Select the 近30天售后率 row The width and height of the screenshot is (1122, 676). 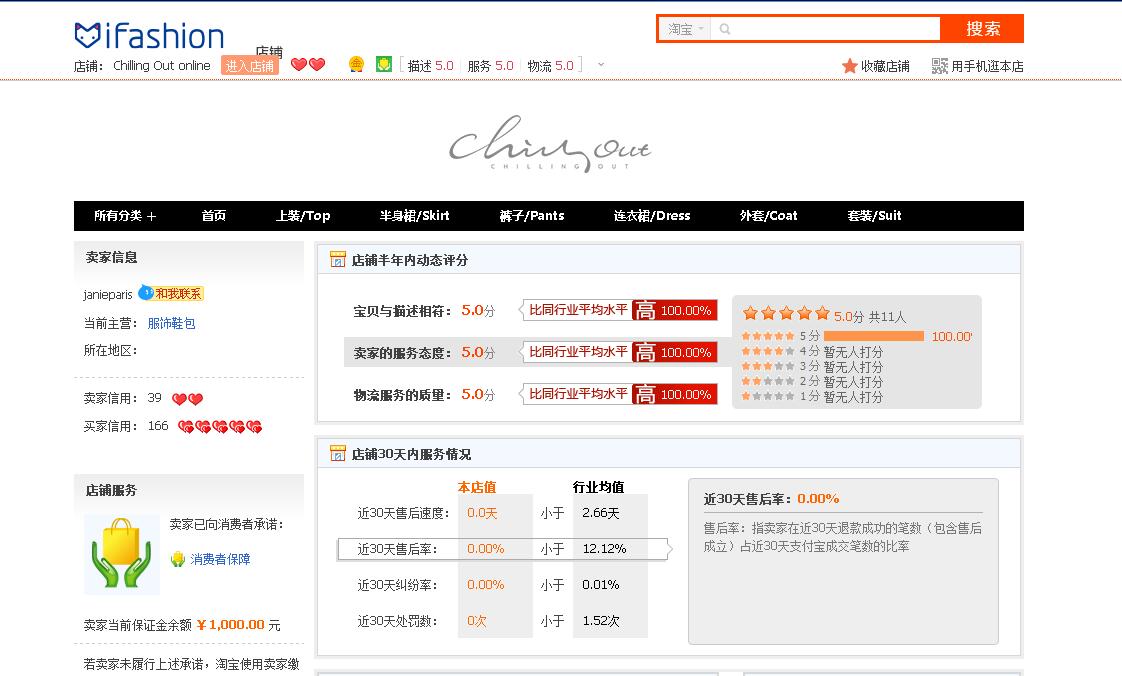click(503, 549)
